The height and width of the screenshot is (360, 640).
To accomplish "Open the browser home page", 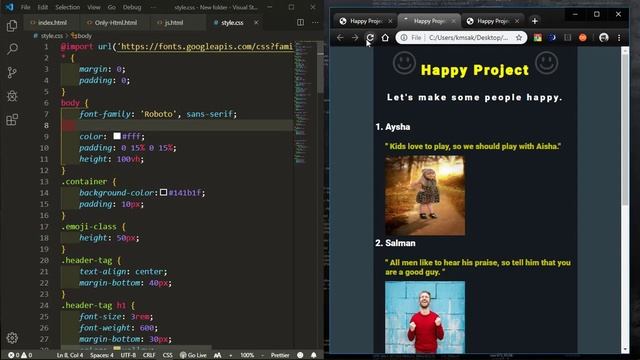I will pos(385,38).
